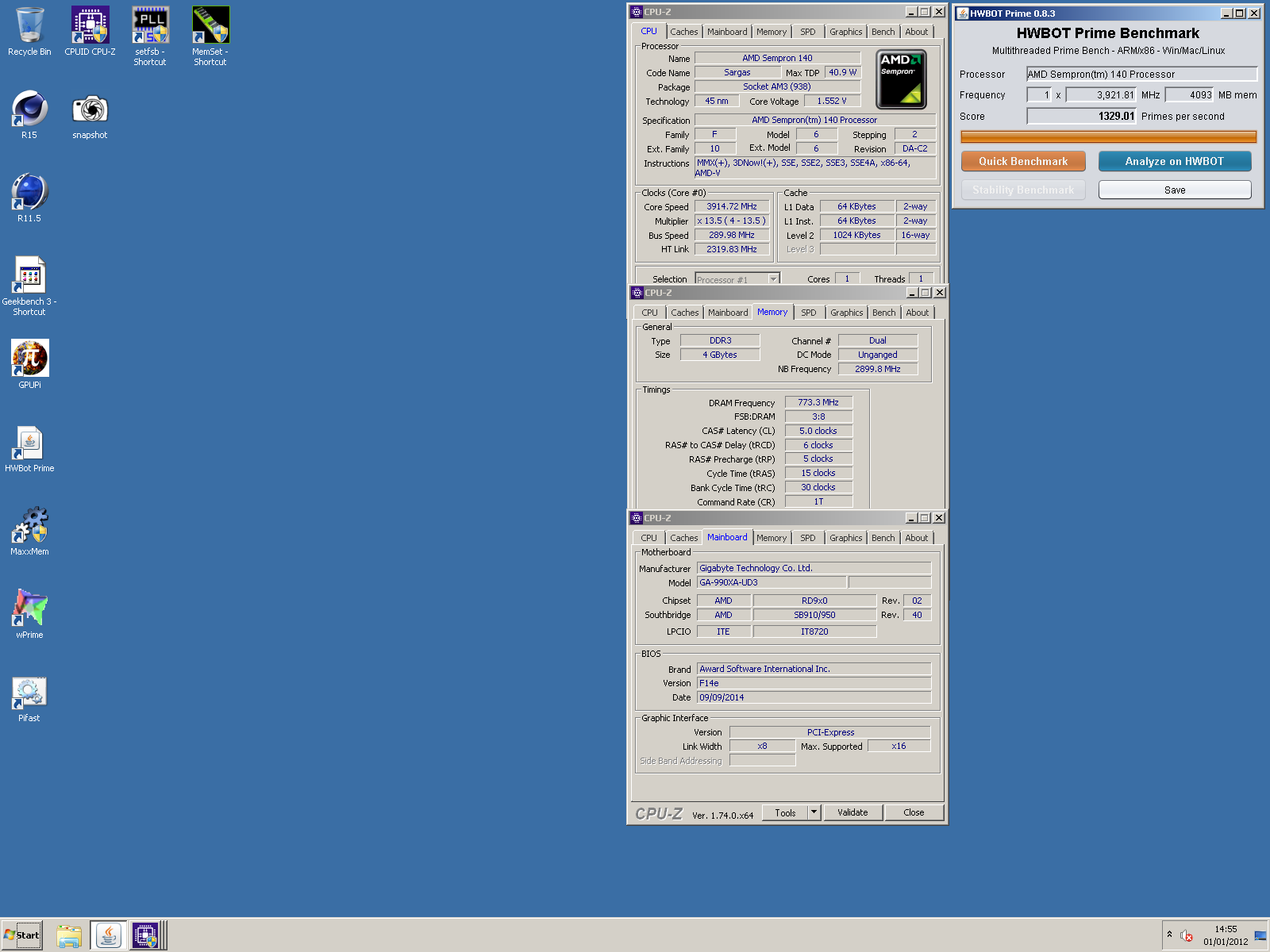Click the Validate button
Image resolution: width=1270 pixels, height=952 pixels.
(852, 812)
